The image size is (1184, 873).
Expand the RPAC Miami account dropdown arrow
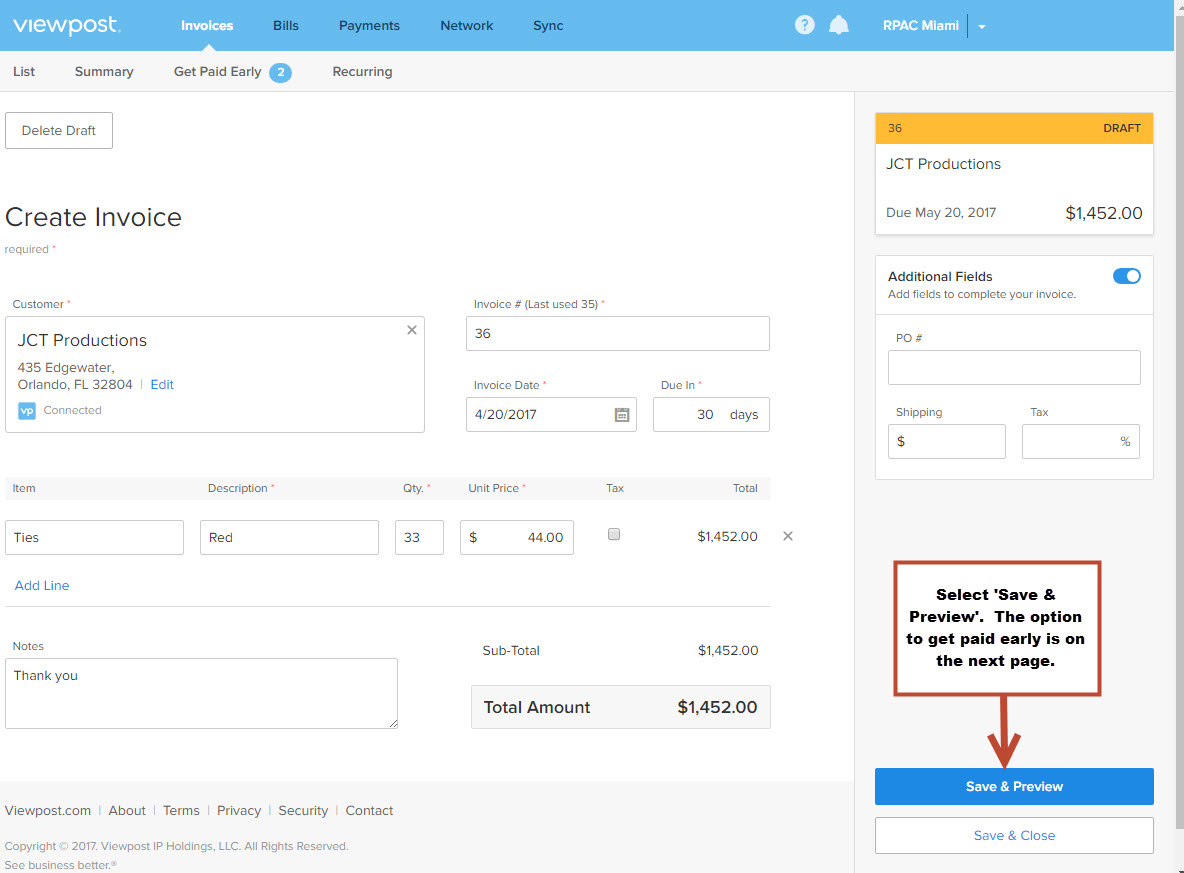click(982, 26)
